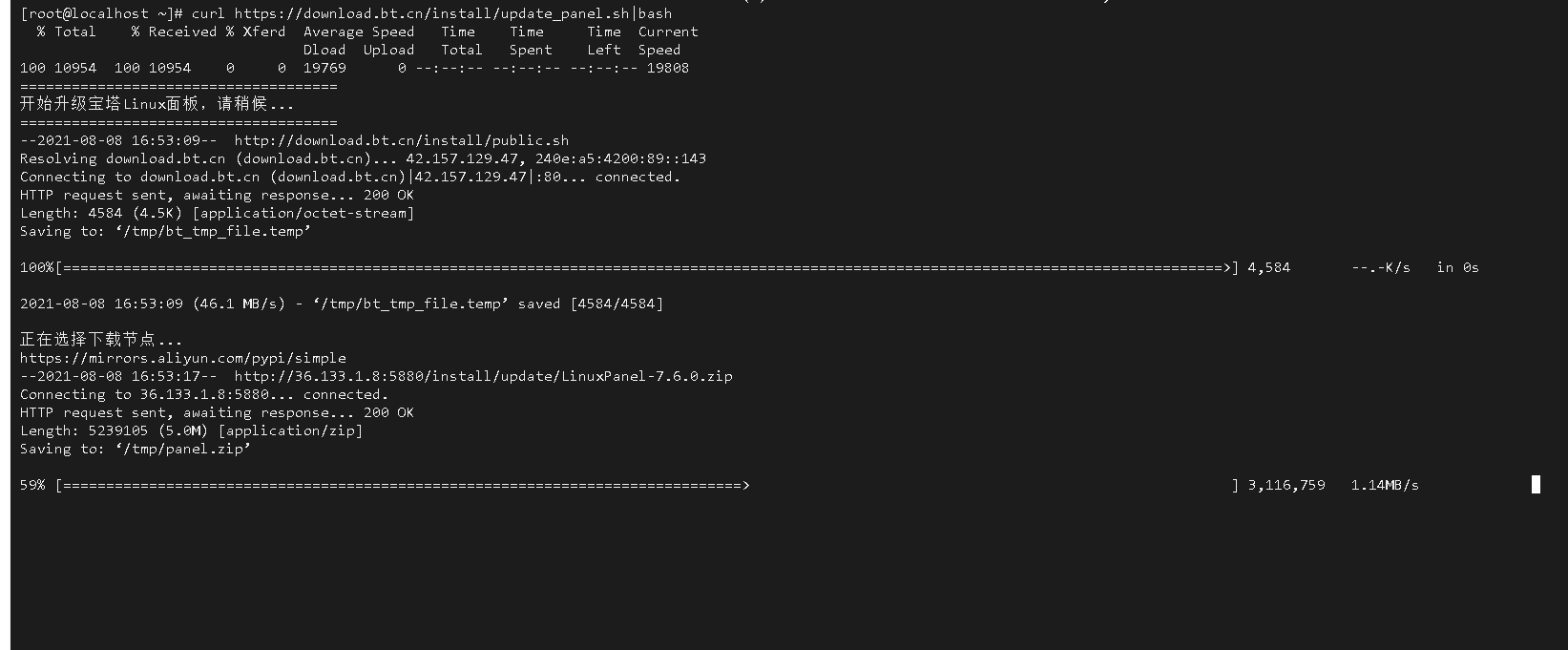Click the LinuxPanel-7.6.0.zip download URL

(484, 376)
